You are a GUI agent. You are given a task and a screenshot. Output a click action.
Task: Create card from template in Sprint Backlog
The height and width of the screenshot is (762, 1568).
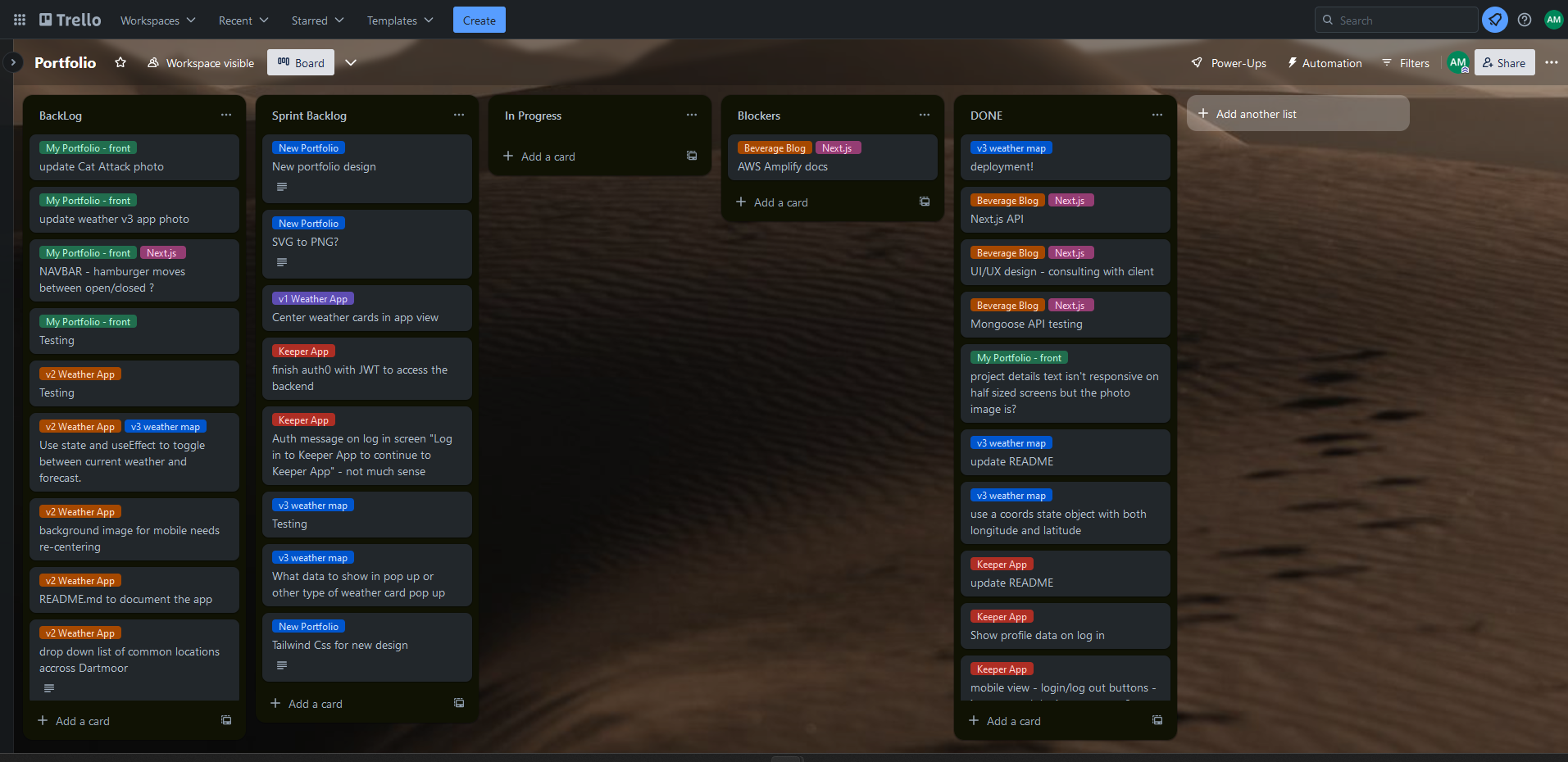click(x=459, y=703)
